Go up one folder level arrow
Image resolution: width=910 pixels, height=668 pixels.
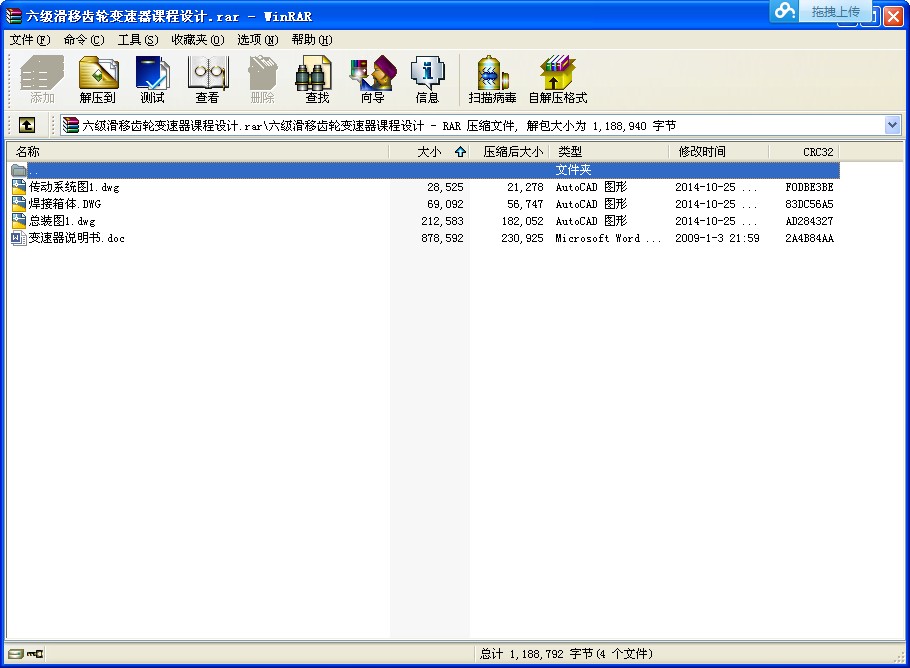27,125
